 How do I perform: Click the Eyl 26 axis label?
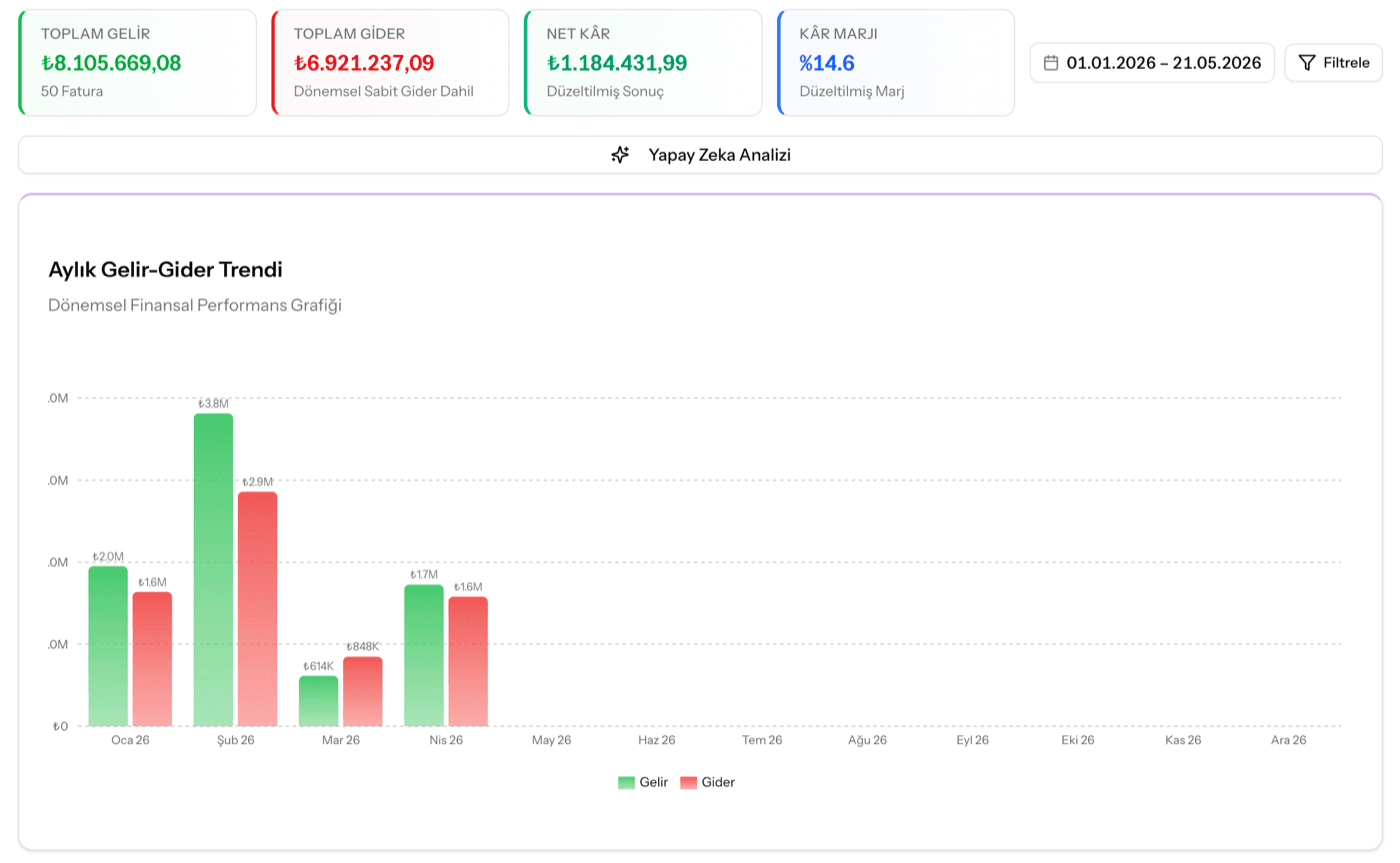tap(973, 740)
